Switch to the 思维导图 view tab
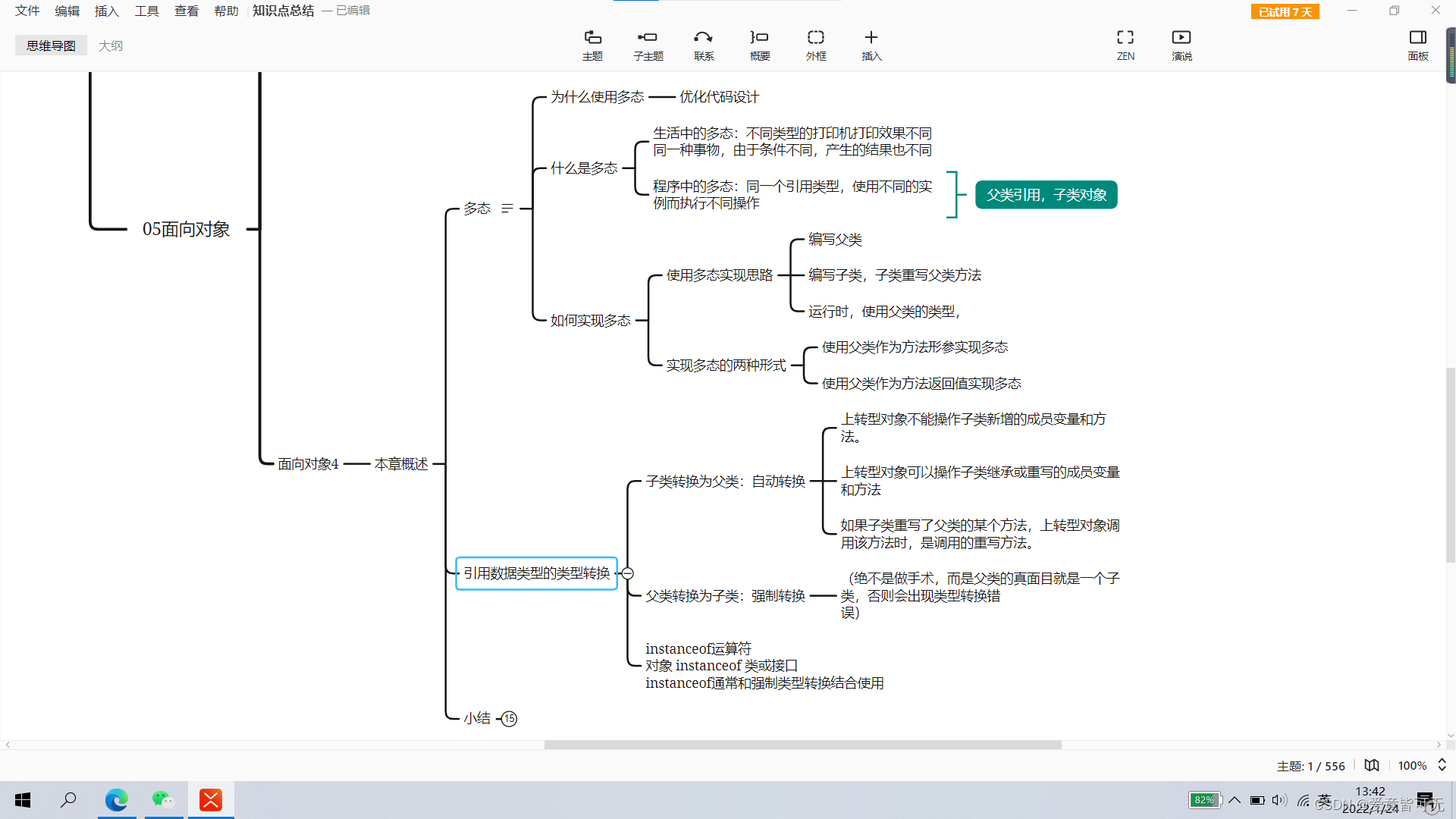 coord(51,45)
